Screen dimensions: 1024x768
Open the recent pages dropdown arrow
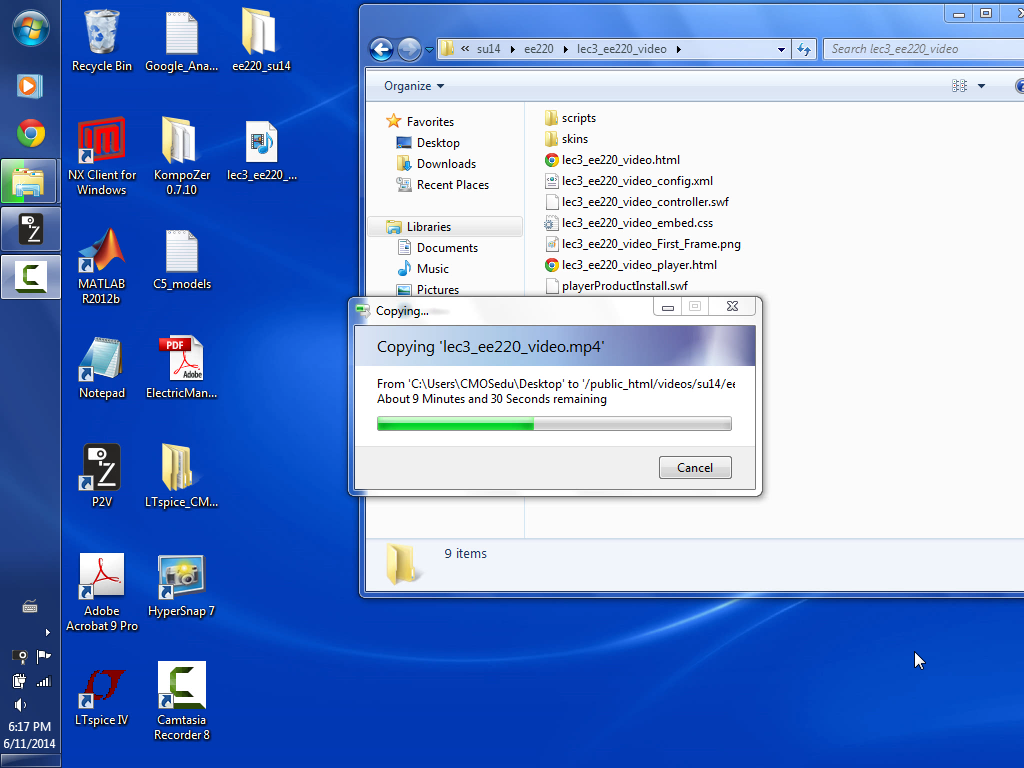(429, 50)
